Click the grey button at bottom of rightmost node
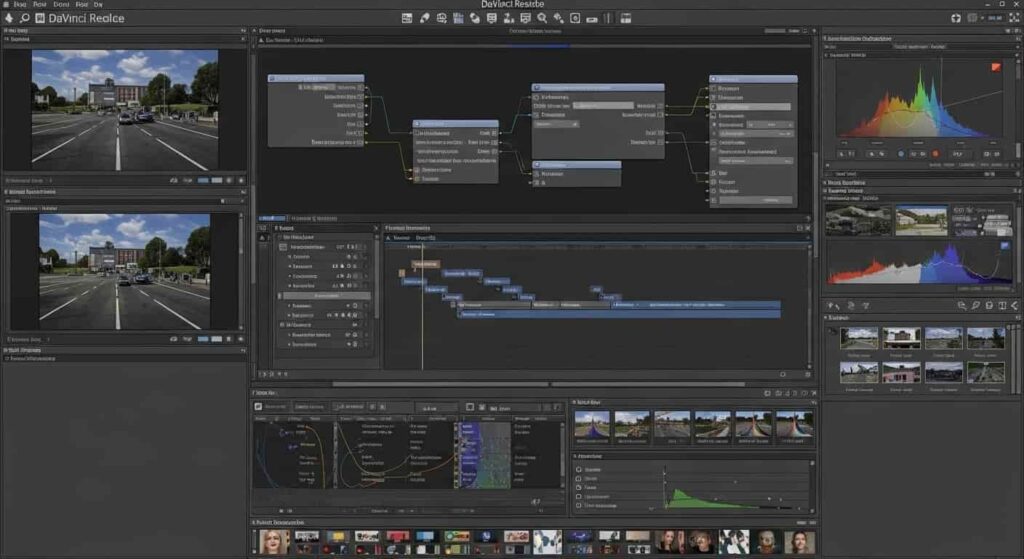 (x=756, y=200)
